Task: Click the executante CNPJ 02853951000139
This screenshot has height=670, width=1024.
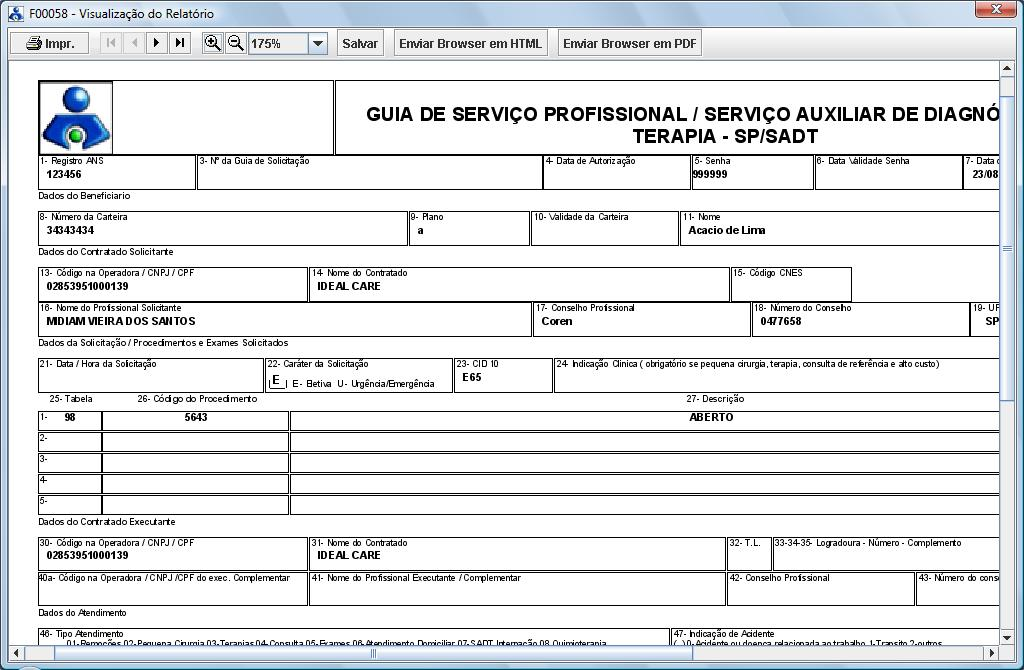Action: (88, 556)
